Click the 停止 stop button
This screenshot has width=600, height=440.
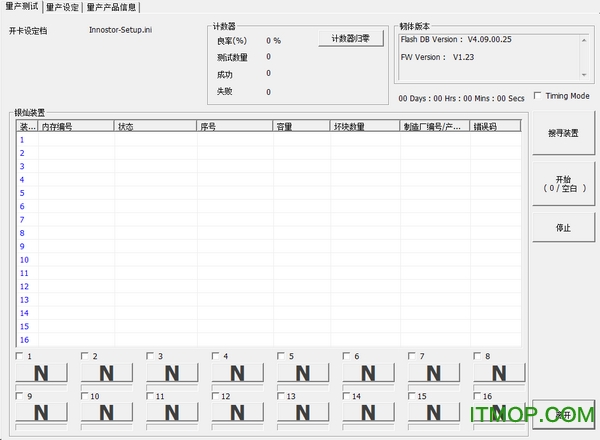[x=563, y=228]
